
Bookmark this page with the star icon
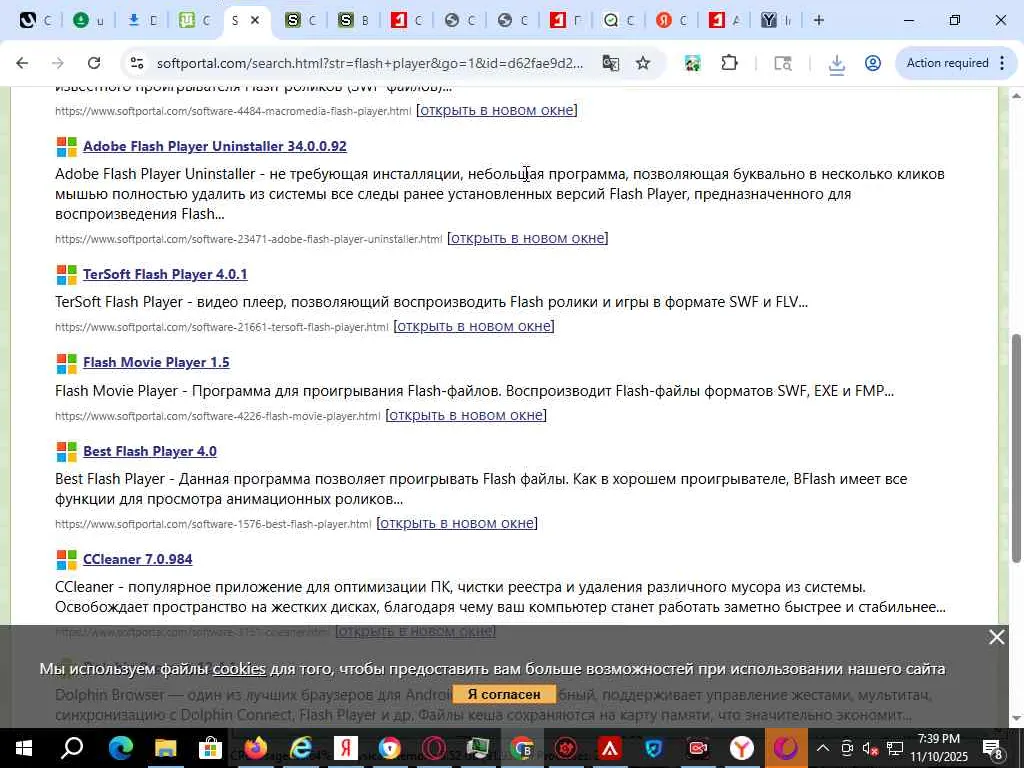[x=643, y=63]
